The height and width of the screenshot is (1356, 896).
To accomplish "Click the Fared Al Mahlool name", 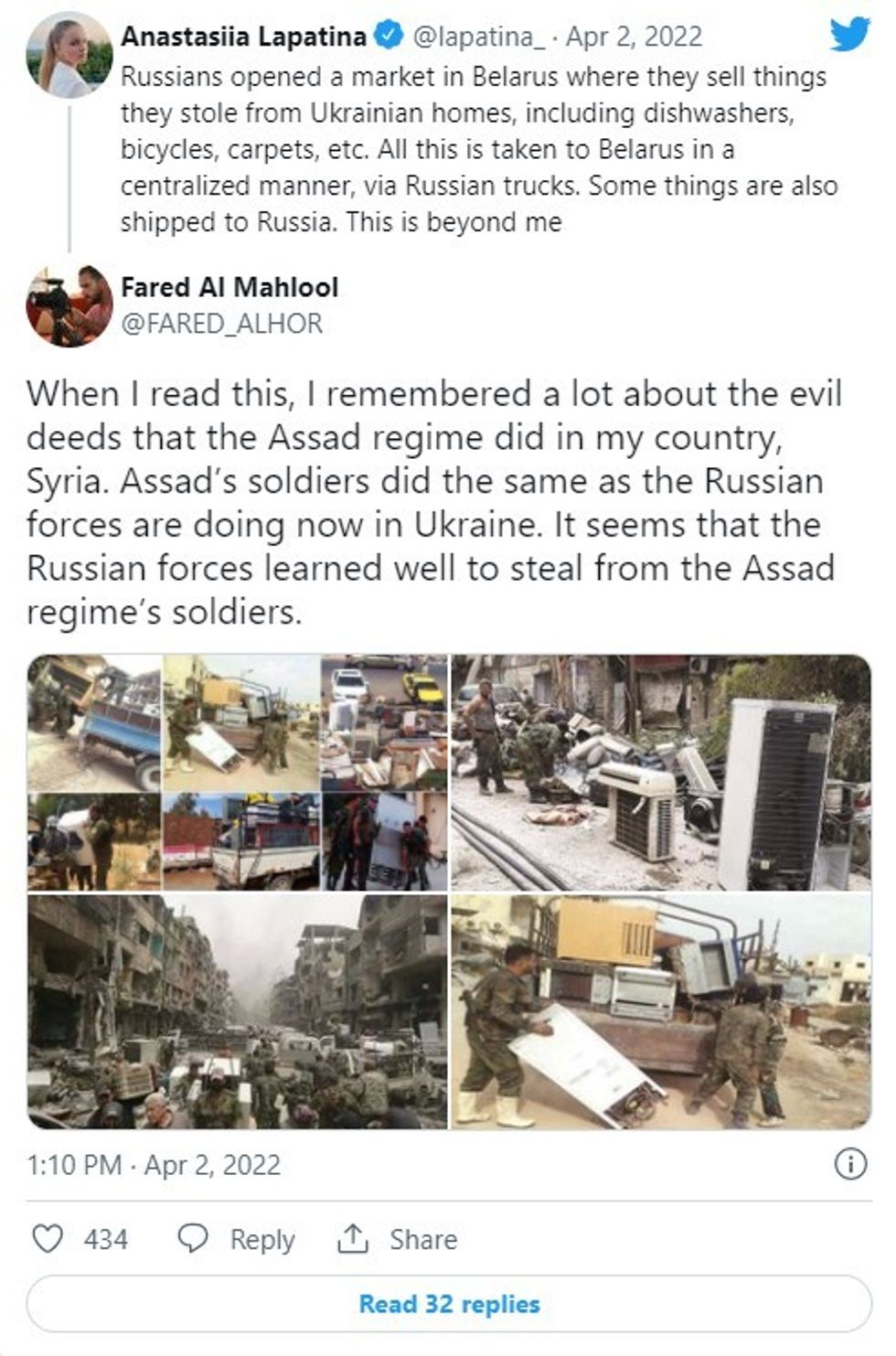I will (x=229, y=287).
